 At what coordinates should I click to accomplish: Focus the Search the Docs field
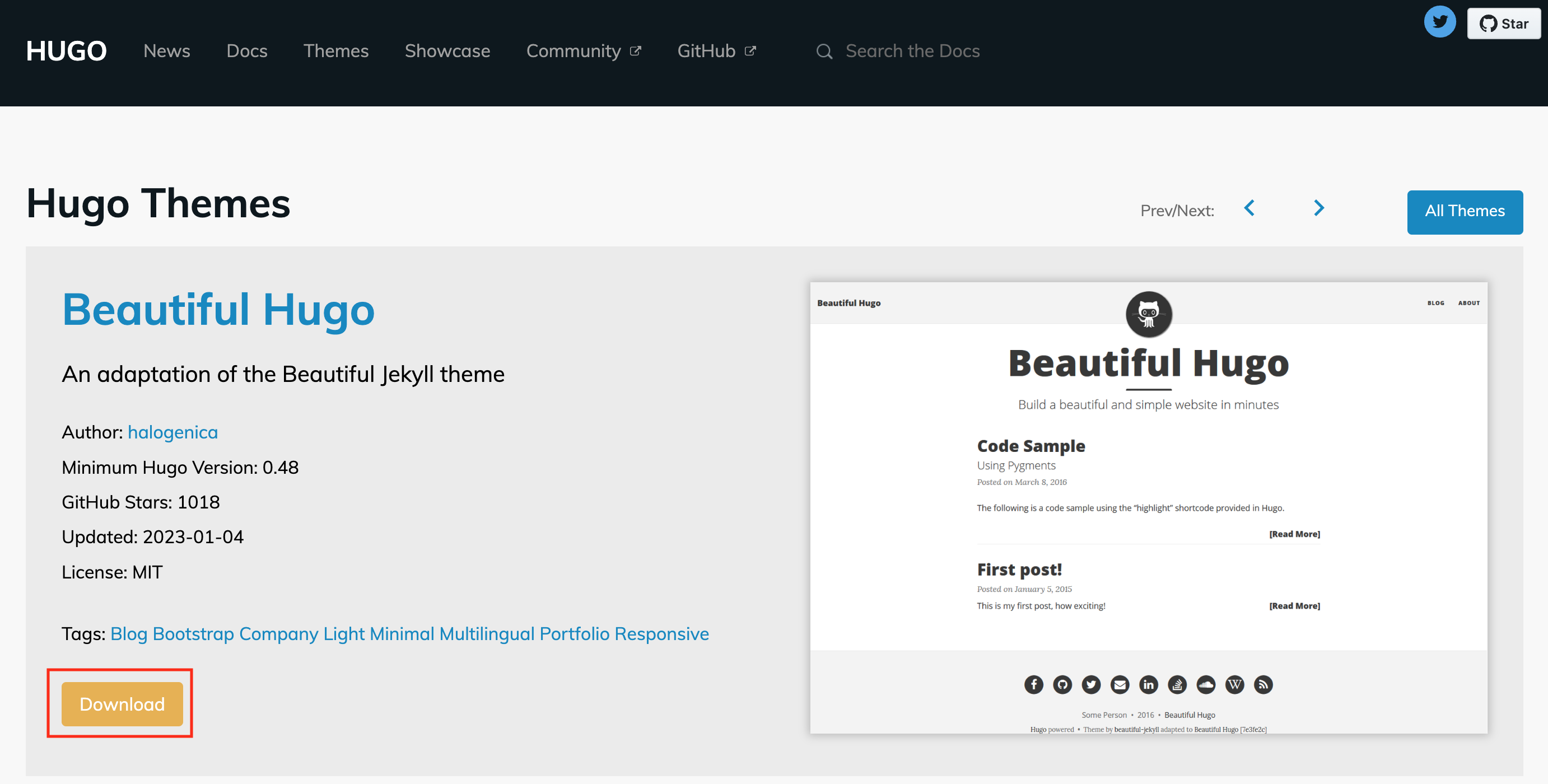(912, 51)
